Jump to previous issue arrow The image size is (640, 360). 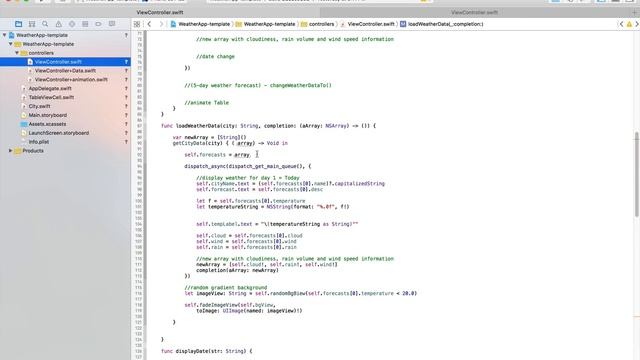[621, 24]
